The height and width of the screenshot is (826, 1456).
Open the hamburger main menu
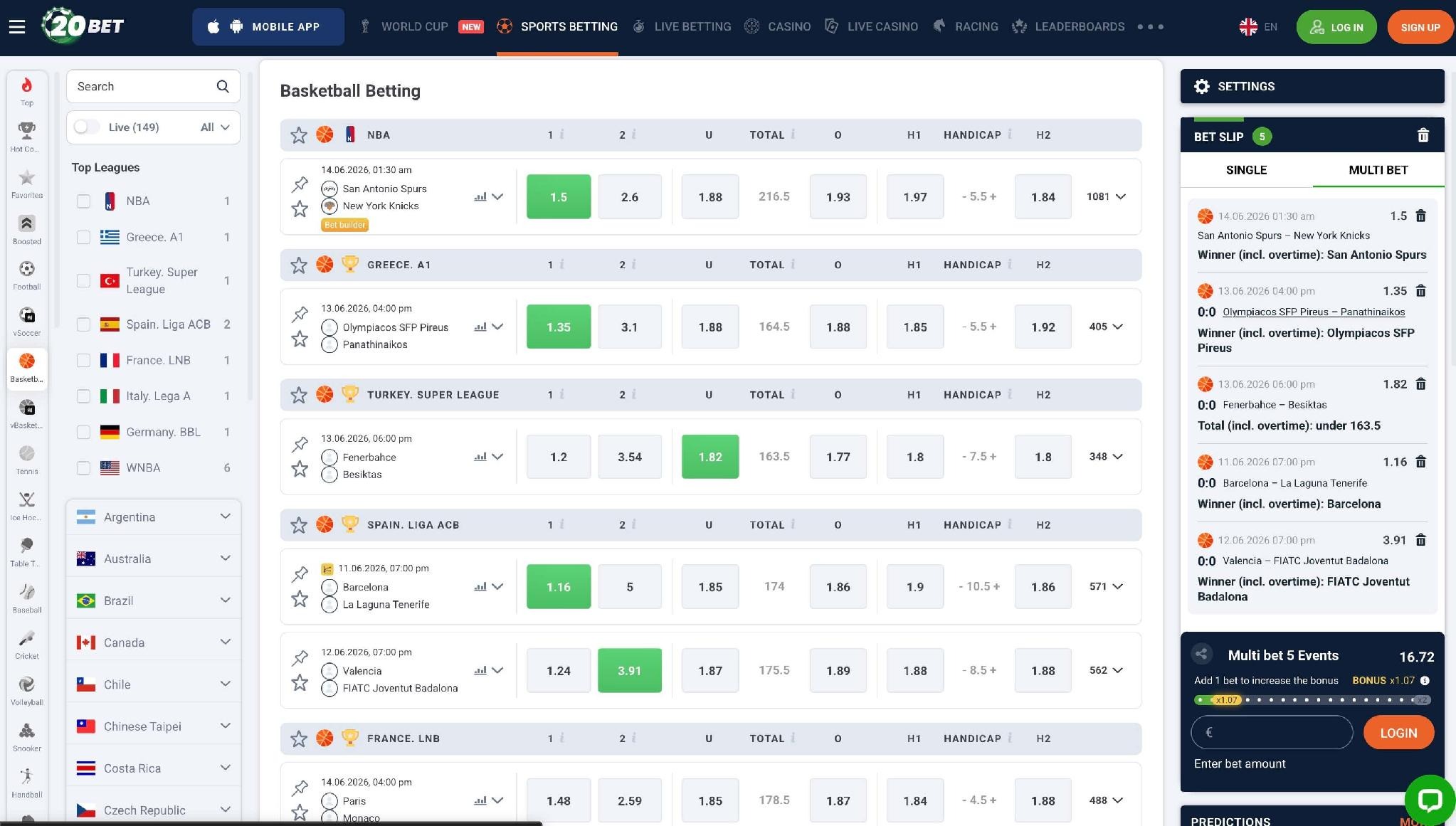(x=17, y=27)
